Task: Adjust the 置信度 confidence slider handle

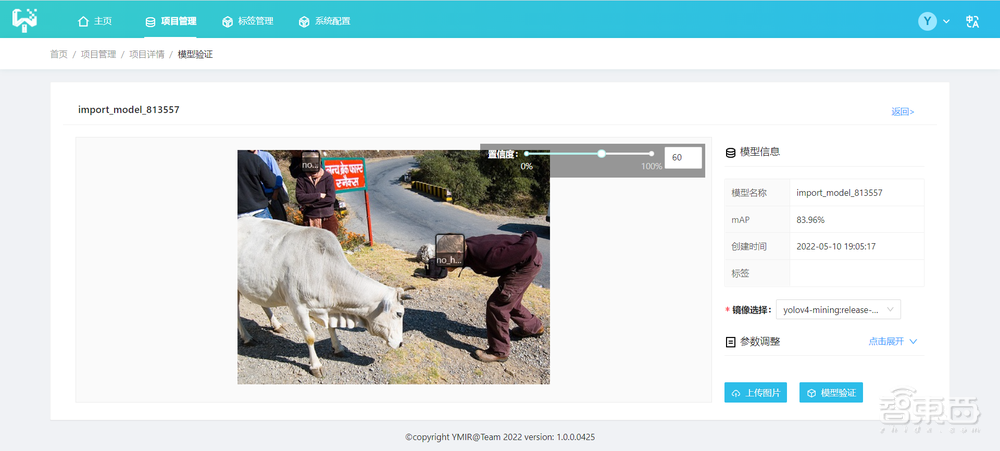Action: (x=601, y=154)
